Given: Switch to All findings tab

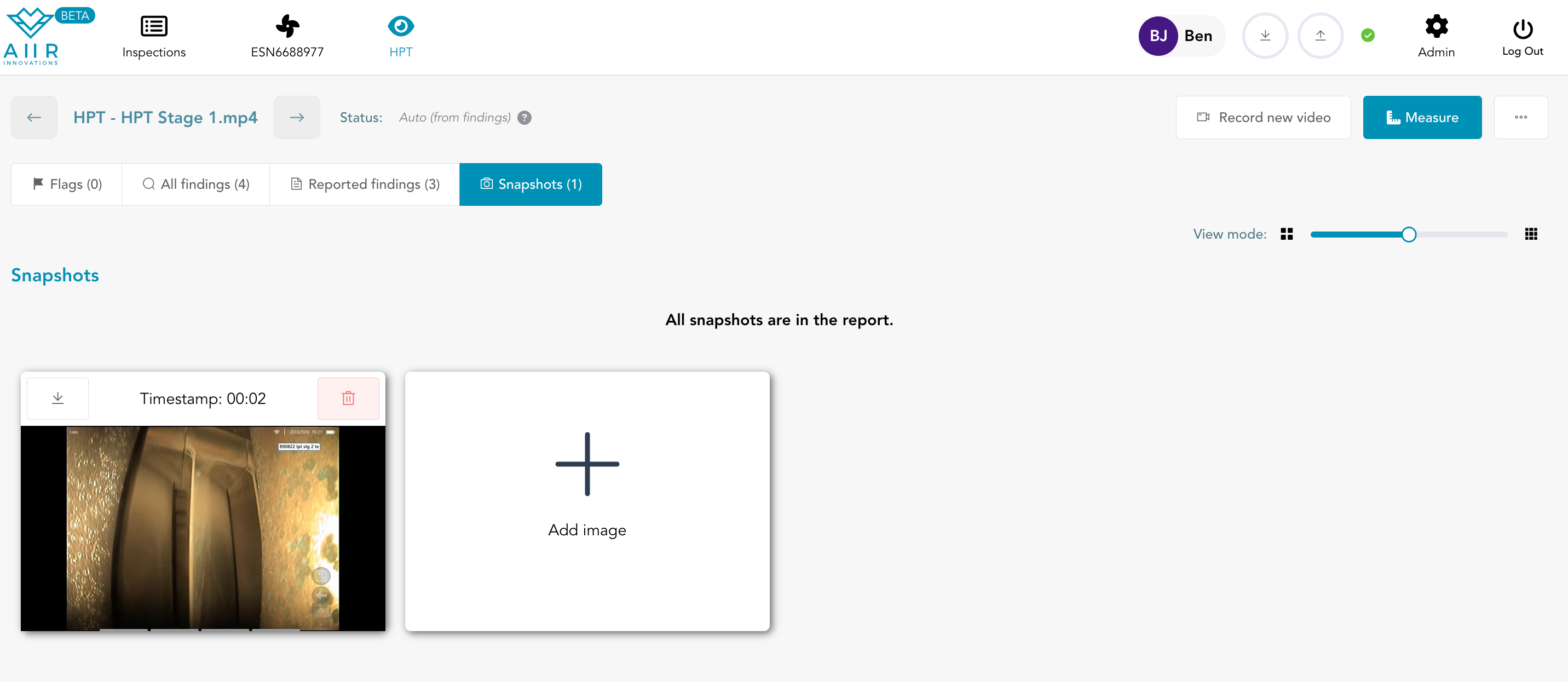Looking at the screenshot, I should point(195,184).
